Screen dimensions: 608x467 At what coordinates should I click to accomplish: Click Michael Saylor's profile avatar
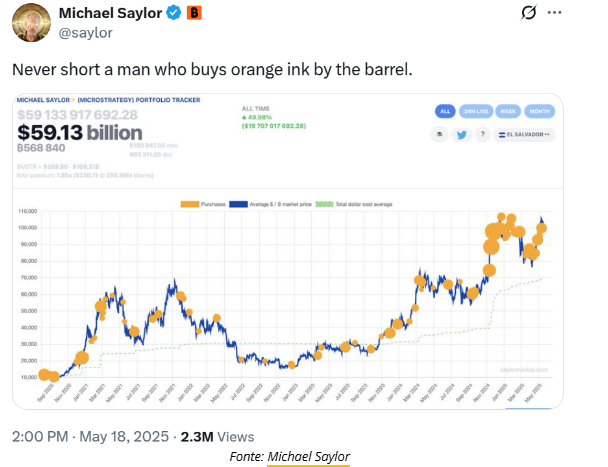pos(31,22)
